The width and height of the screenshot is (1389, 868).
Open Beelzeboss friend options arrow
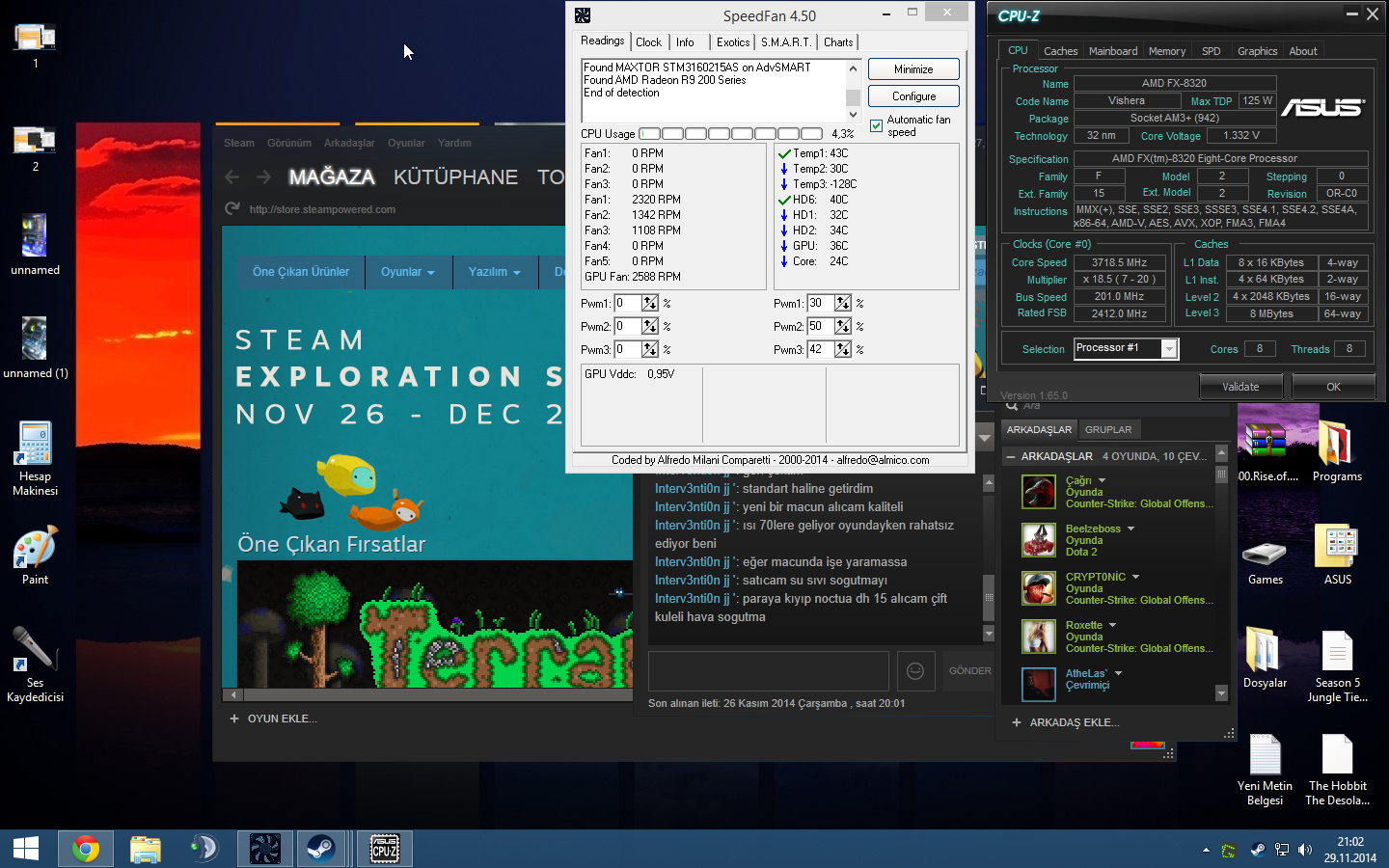pos(1130,529)
